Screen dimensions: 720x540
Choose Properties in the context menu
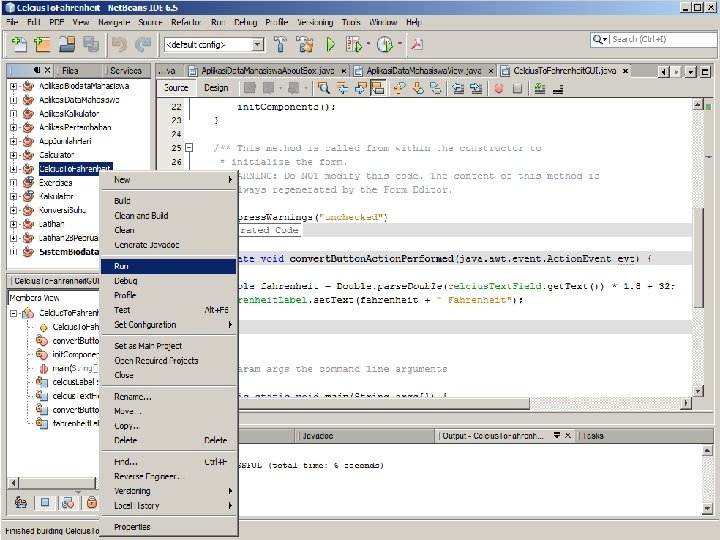pyautogui.click(x=168, y=527)
